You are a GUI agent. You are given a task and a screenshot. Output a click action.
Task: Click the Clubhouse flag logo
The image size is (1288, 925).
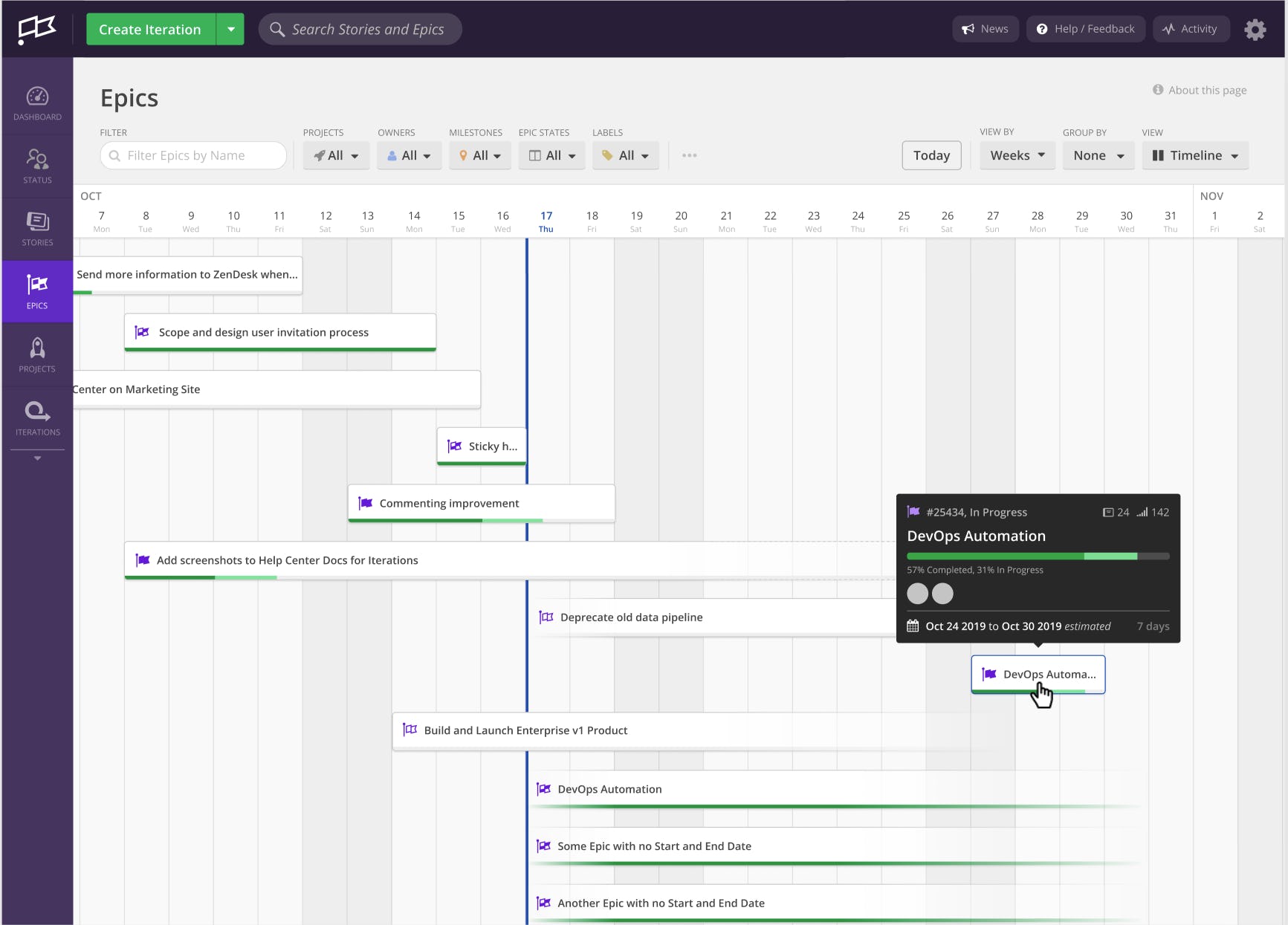click(x=36, y=29)
